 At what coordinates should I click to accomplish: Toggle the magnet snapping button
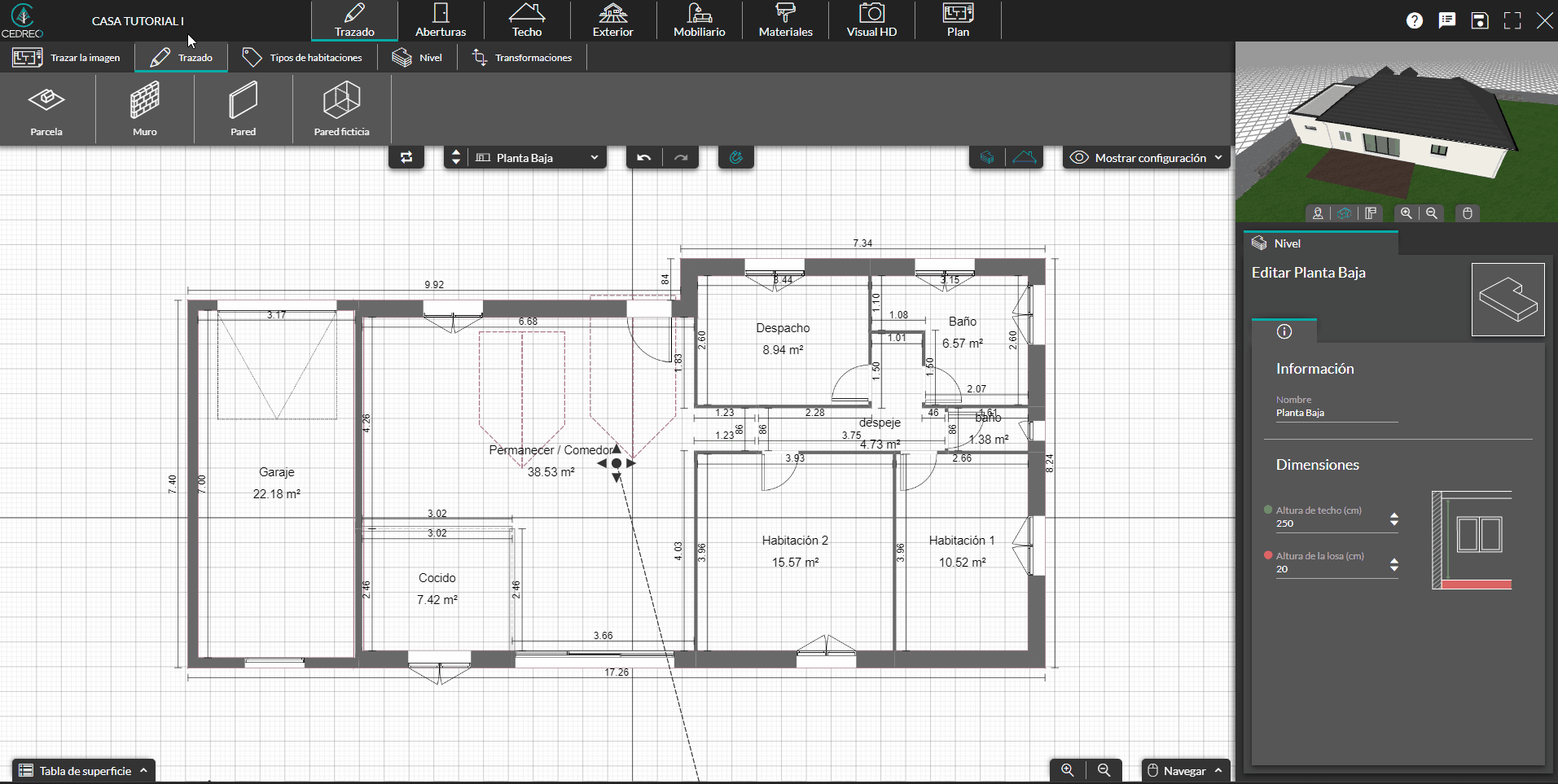(x=736, y=157)
